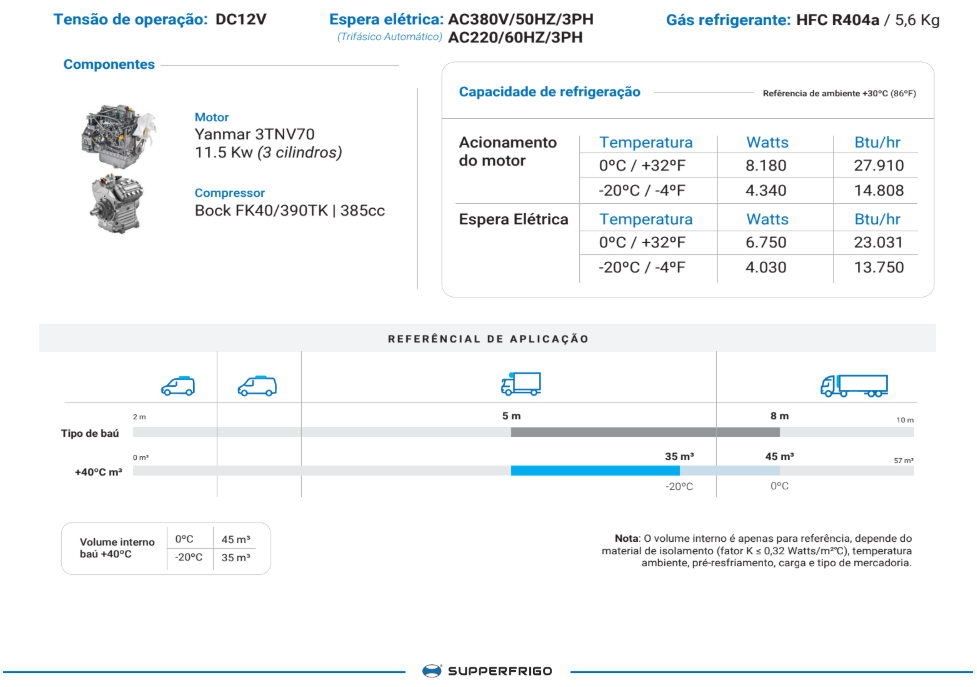Click the 27.910 Btu/hr table cell
The width and height of the screenshot is (977, 687).
tap(878, 166)
